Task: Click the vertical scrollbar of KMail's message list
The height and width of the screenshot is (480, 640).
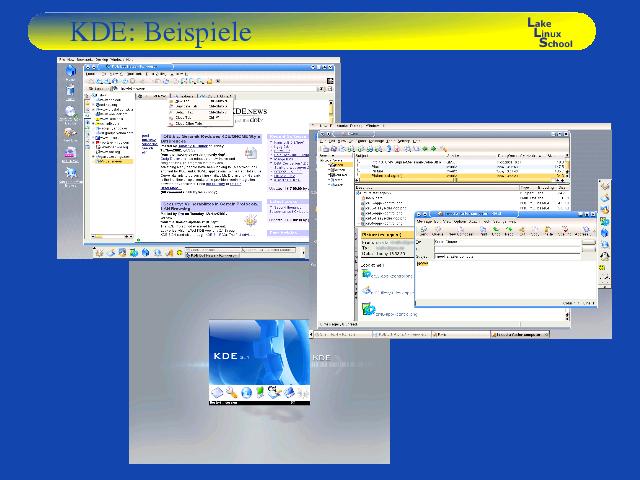Action: click(x=567, y=167)
